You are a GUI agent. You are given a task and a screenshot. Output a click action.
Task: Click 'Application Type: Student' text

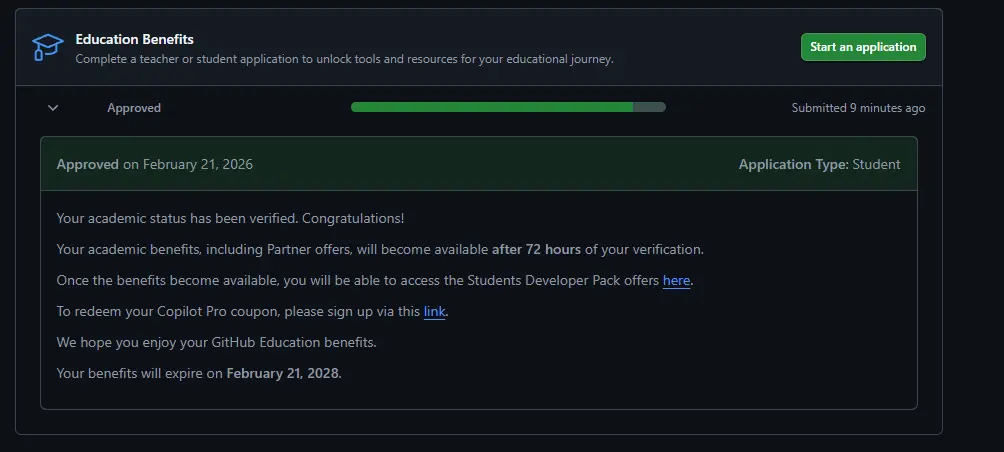coord(820,165)
